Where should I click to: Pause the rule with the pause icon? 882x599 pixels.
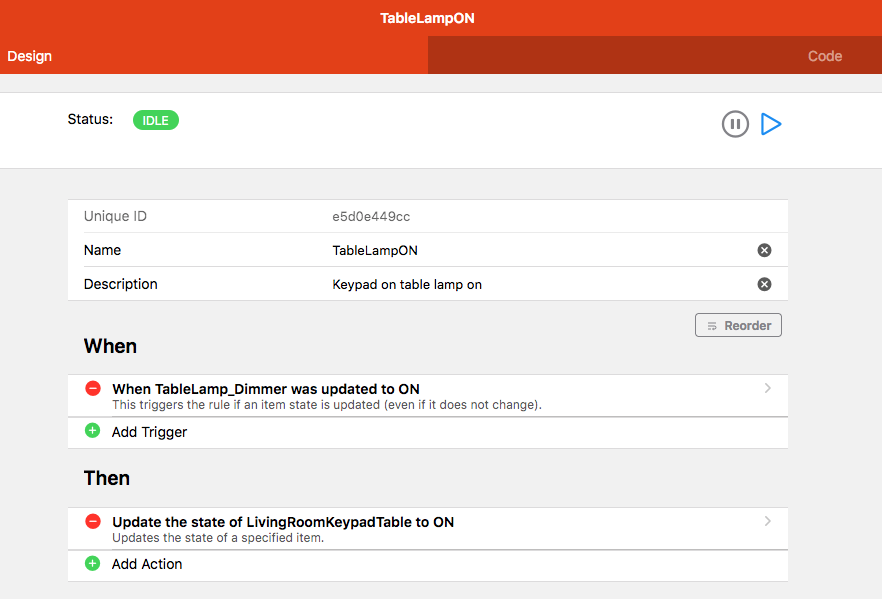[x=735, y=124]
